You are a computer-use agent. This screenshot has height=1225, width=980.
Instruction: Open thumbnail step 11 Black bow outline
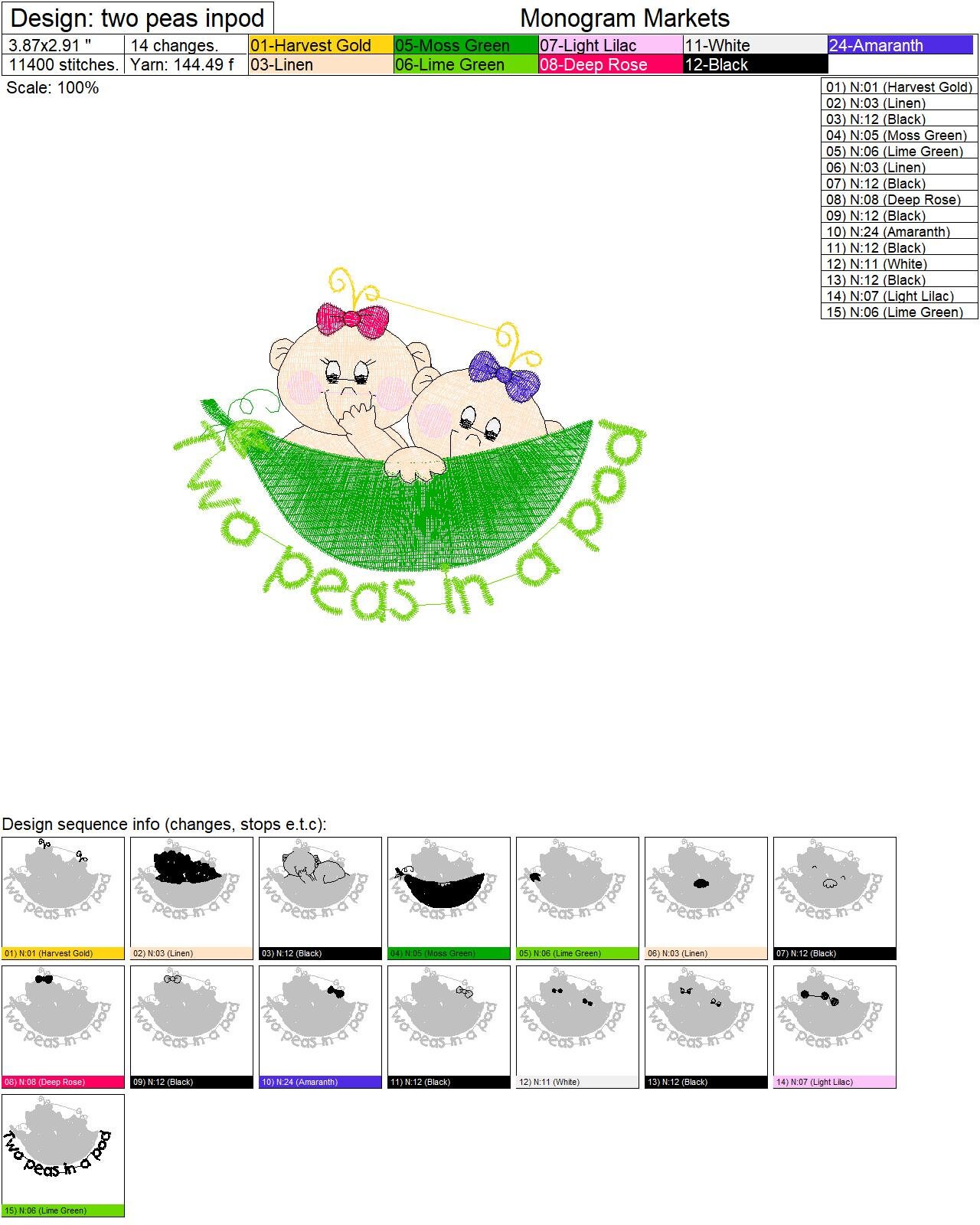(449, 1027)
